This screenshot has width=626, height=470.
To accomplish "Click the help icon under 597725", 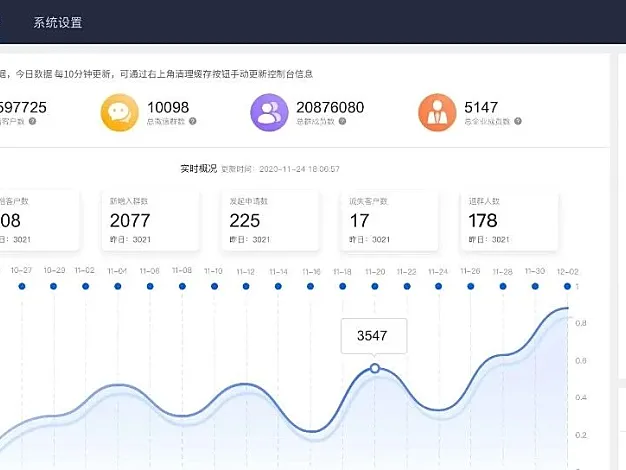I will coord(33,121).
